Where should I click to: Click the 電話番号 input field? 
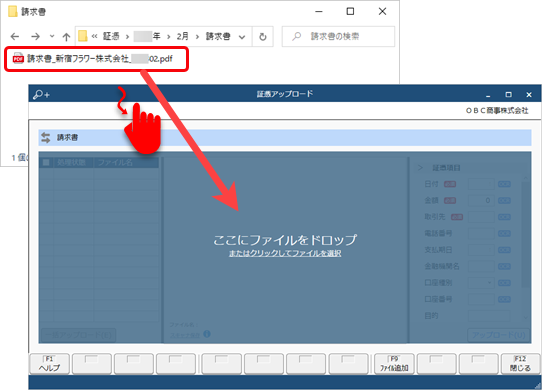coord(482,233)
